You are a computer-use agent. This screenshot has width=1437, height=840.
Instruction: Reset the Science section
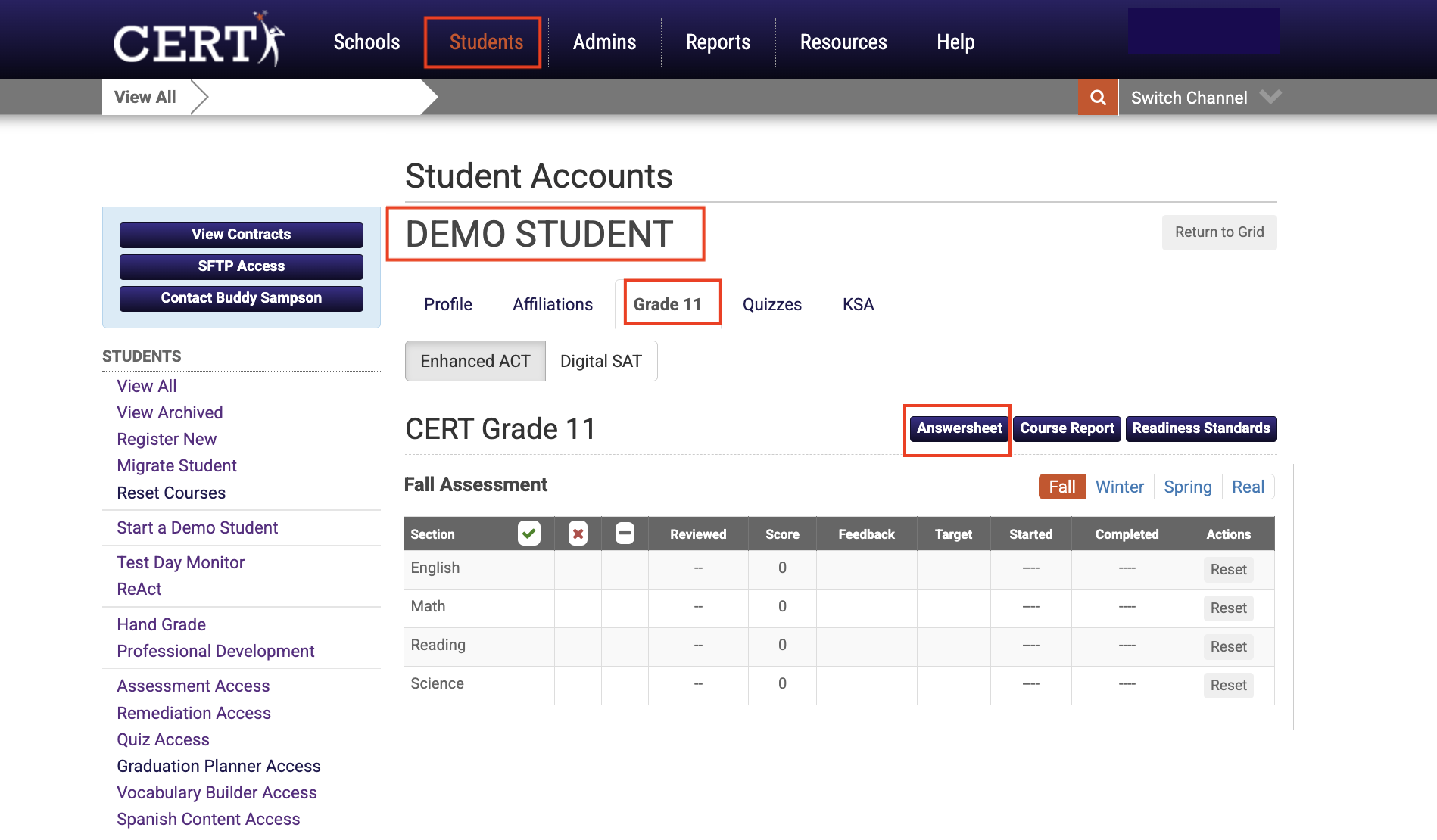(x=1228, y=685)
